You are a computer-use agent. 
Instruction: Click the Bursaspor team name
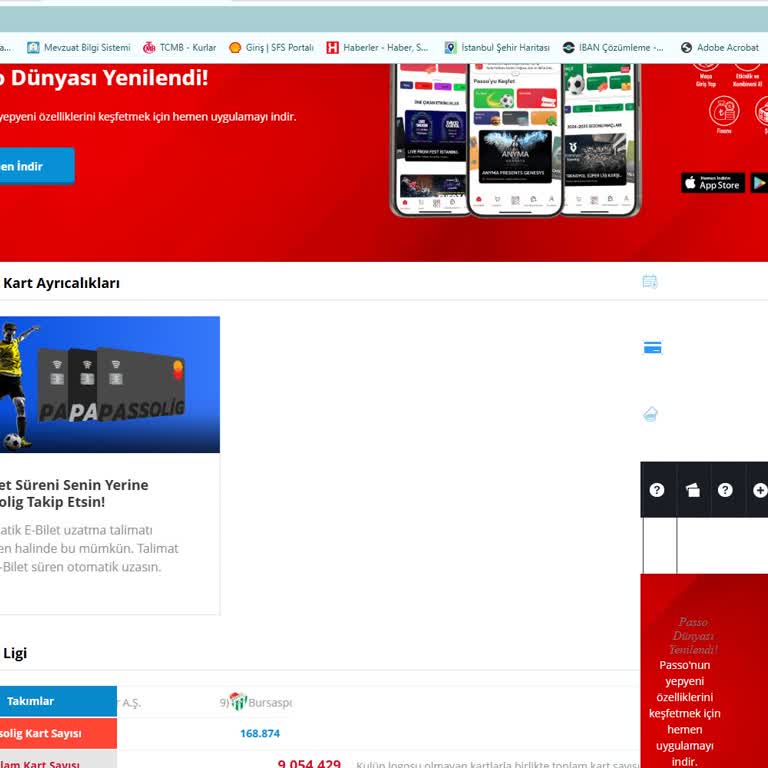(270, 702)
